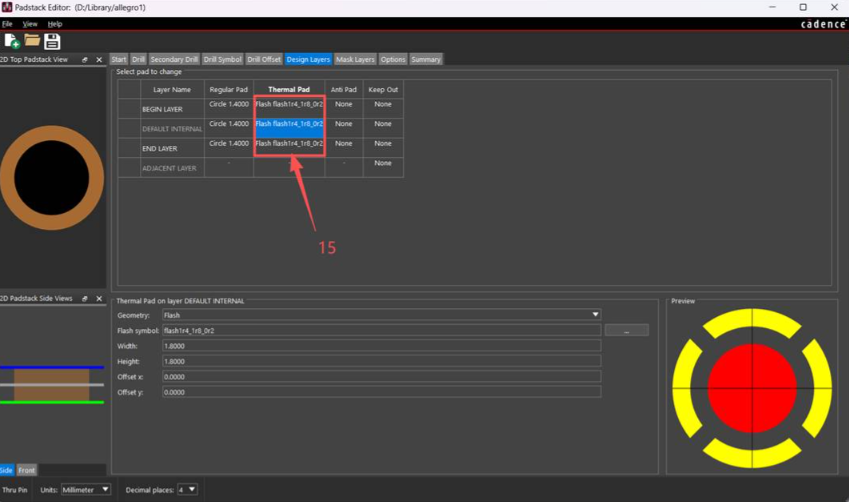The image size is (849, 502).
Task: Click the padstack side view drawing
Action: (52, 385)
